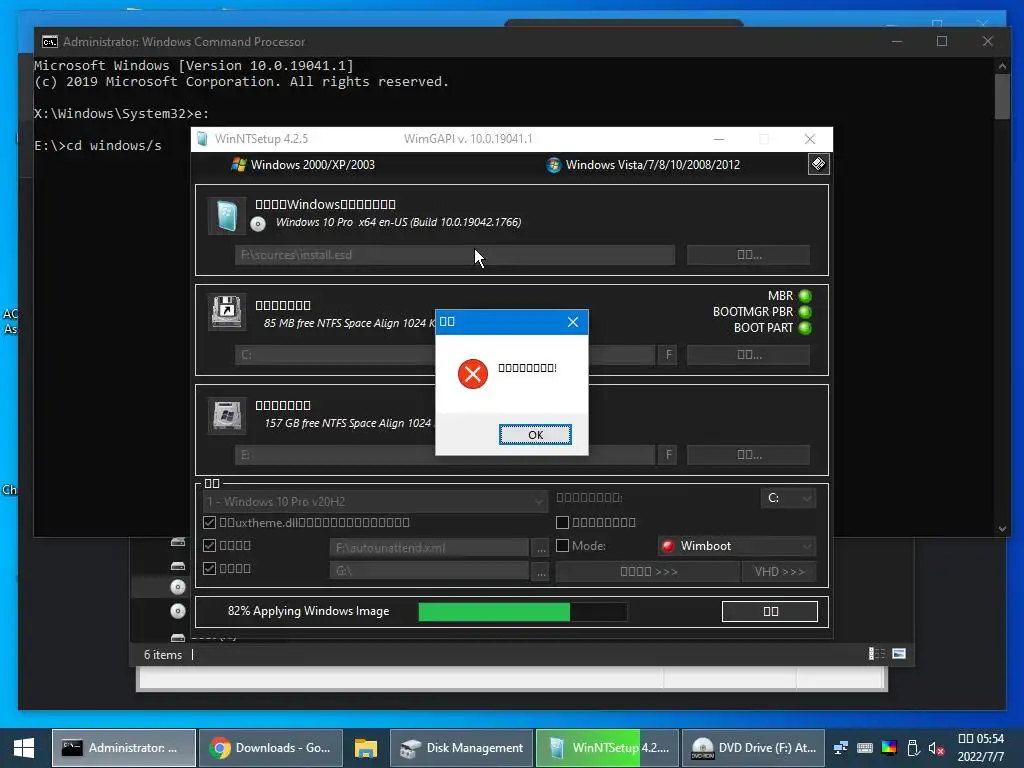Viewport: 1024px width, 768px height.
Task: Select highlighted DVD drive in Explorer sidebar
Action: 178,587
